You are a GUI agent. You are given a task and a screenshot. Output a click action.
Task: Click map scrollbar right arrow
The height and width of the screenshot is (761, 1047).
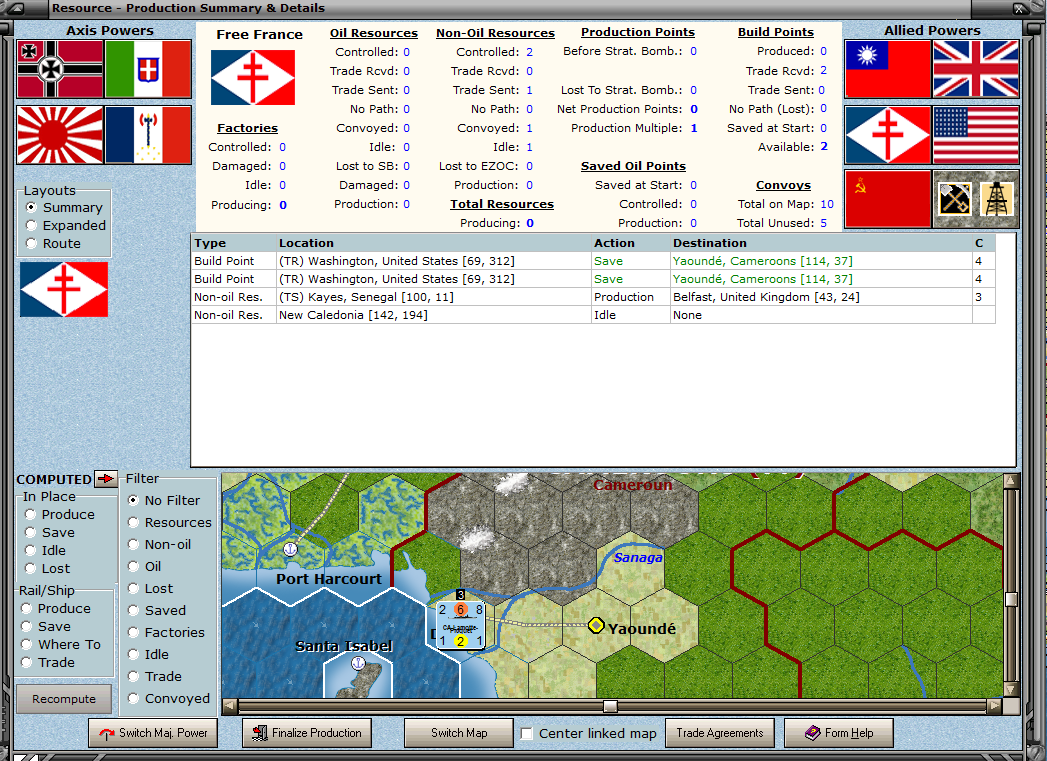click(x=995, y=706)
